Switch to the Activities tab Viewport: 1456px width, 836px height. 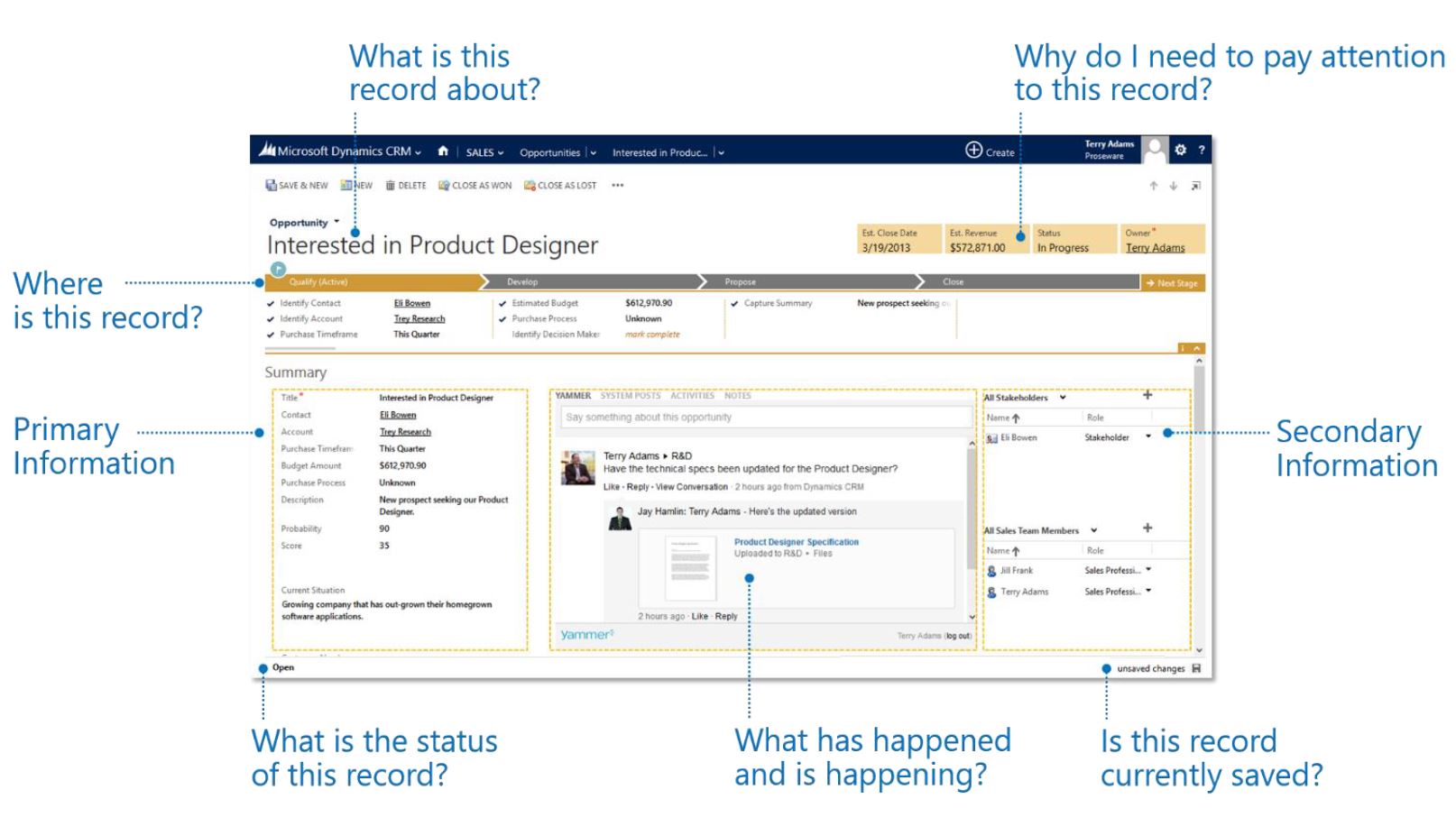click(x=692, y=396)
